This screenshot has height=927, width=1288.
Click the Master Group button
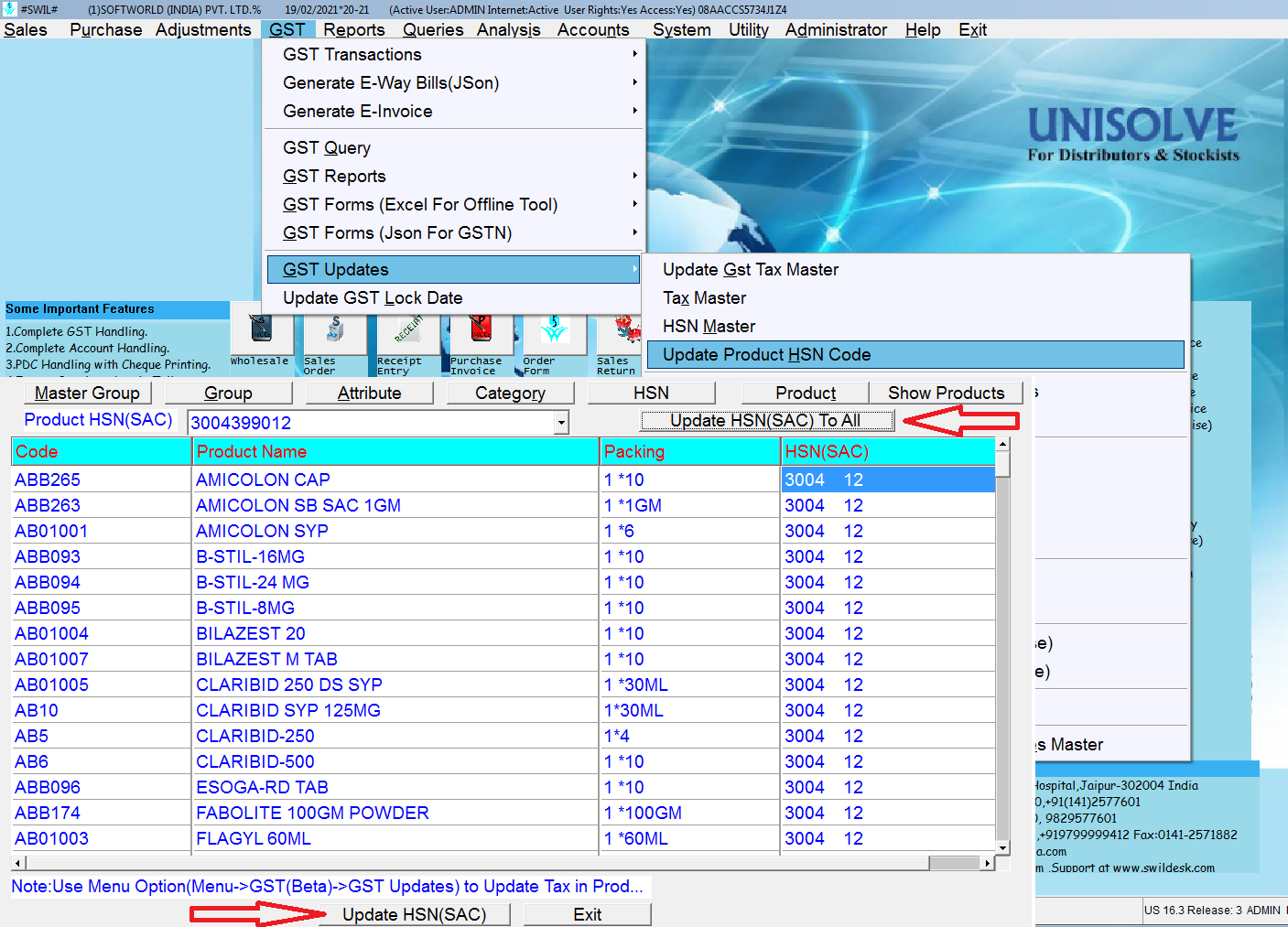pyautogui.click(x=87, y=393)
